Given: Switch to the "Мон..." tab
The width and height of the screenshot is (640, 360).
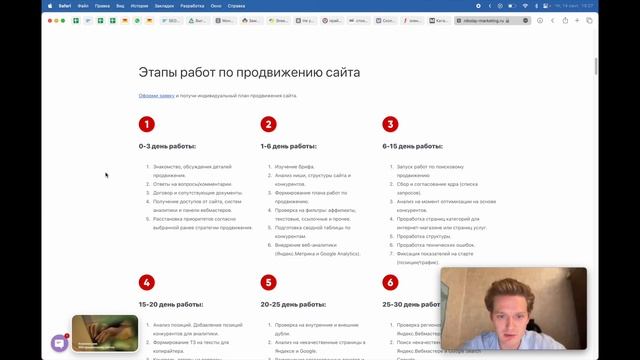Looking at the screenshot, I should point(224,20).
